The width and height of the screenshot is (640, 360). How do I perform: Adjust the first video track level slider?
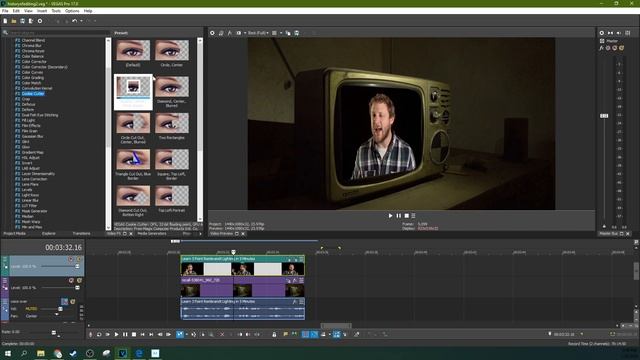(x=77, y=266)
